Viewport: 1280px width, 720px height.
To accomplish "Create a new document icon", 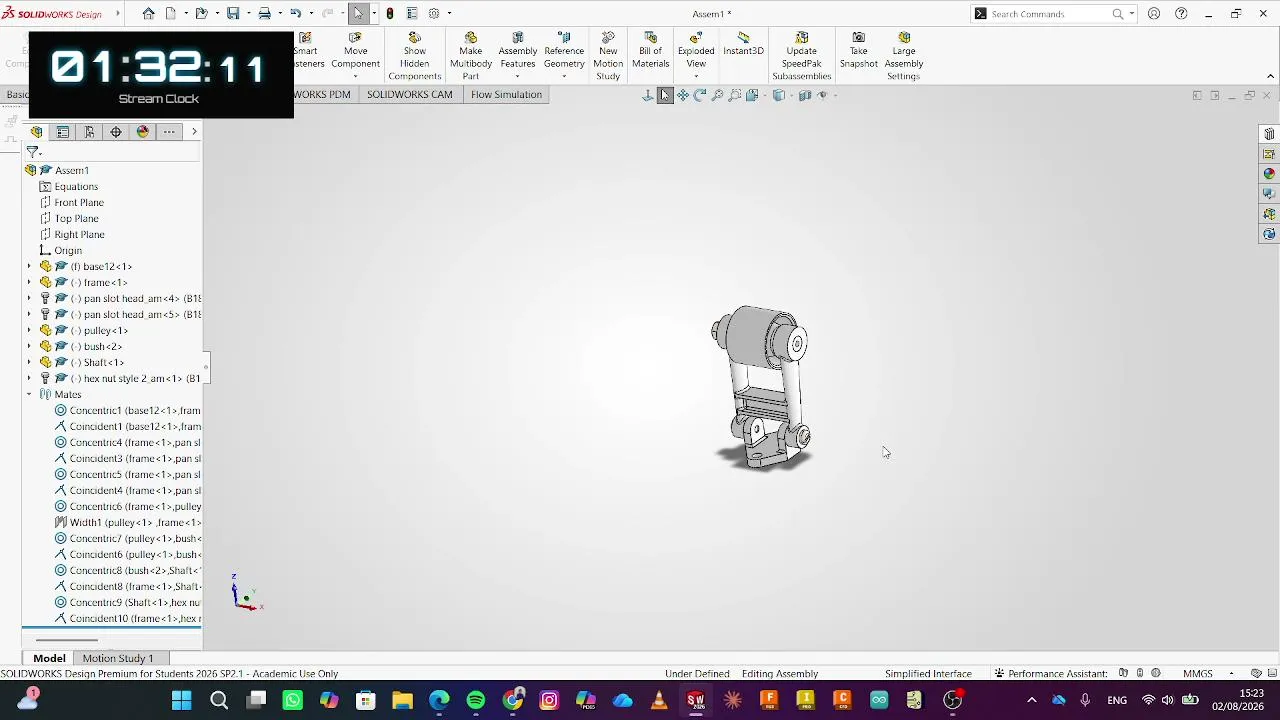I will coord(171,13).
